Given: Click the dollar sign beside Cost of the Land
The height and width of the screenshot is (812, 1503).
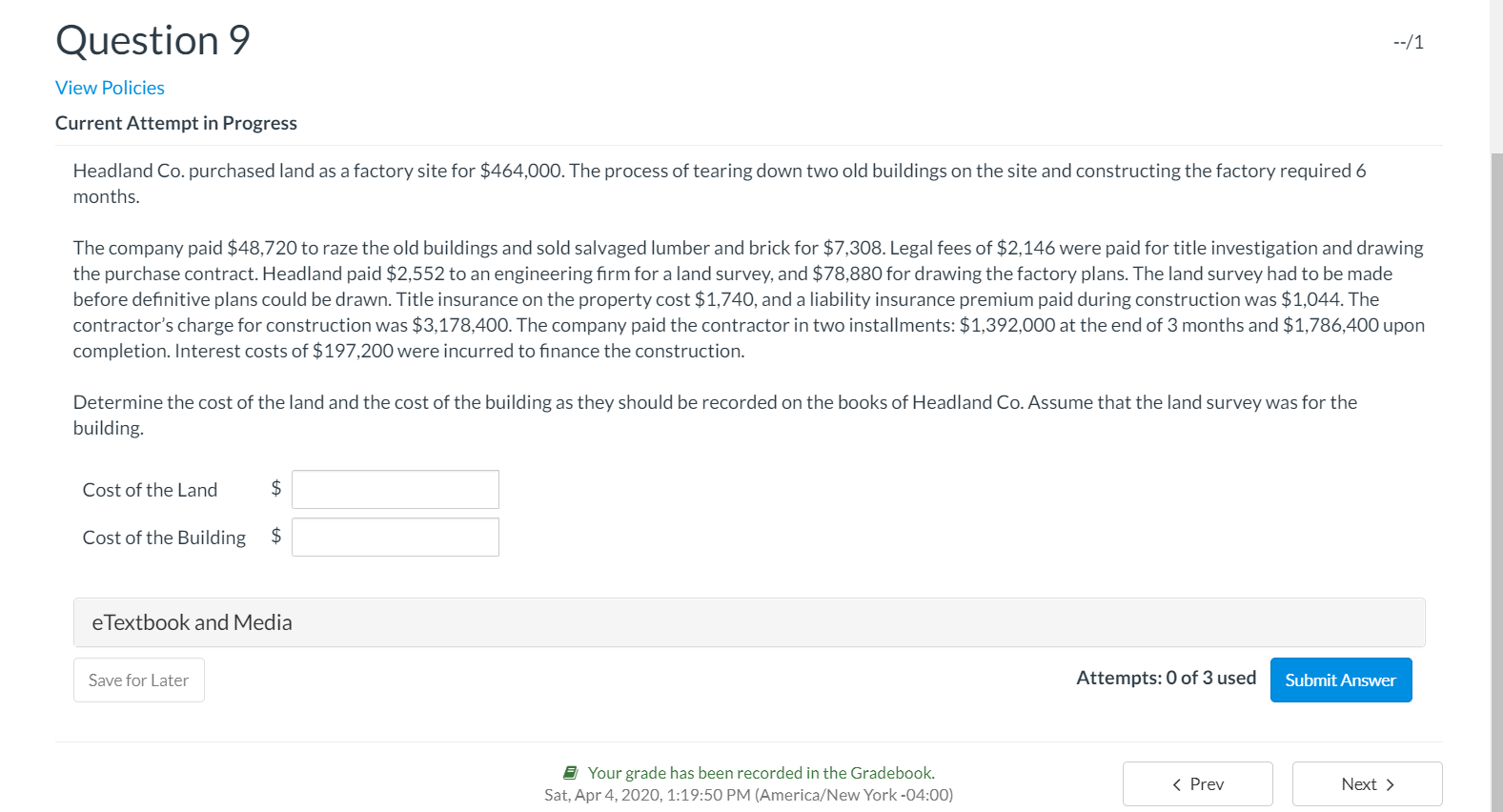Looking at the screenshot, I should (x=275, y=488).
